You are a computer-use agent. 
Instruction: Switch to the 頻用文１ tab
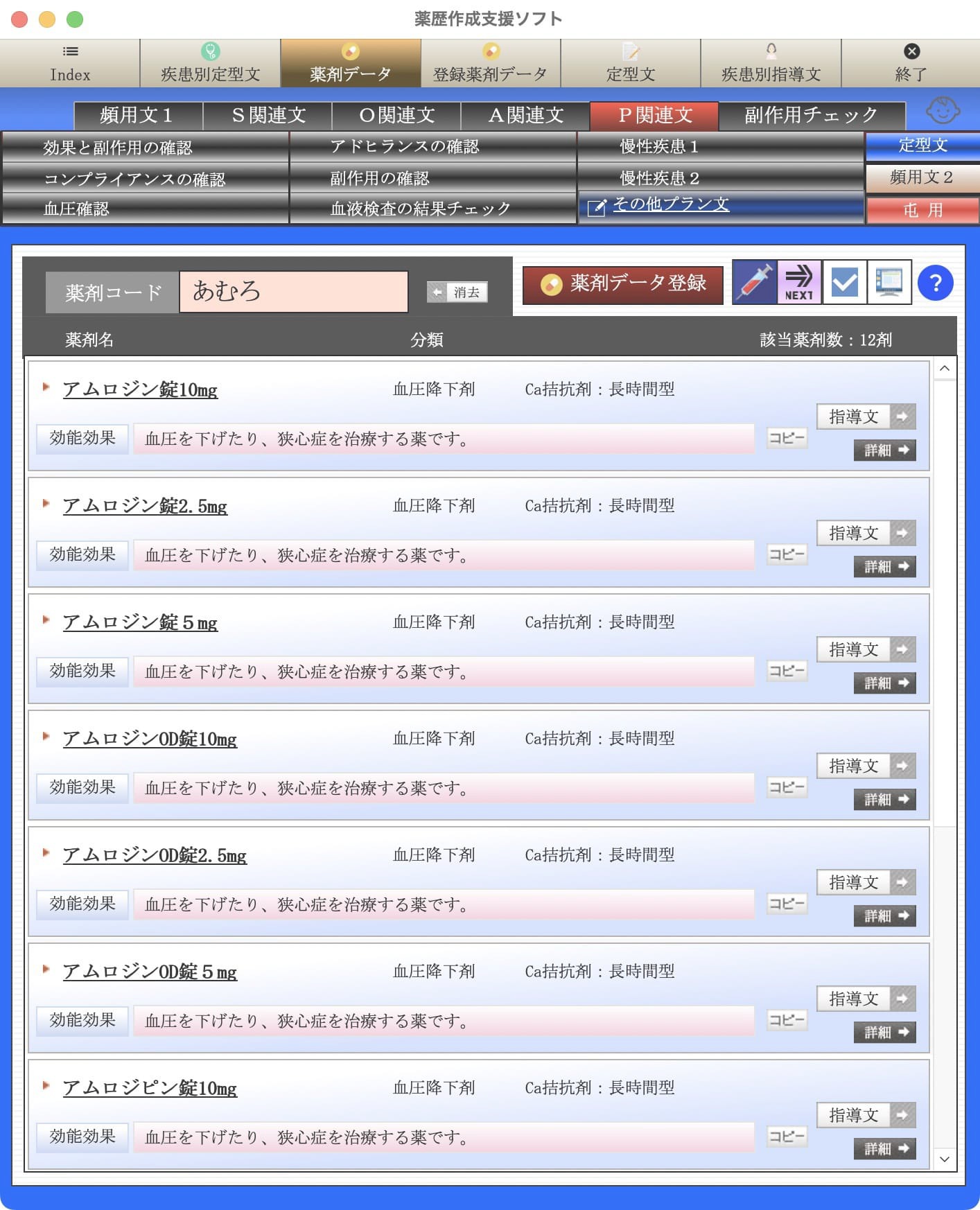click(138, 115)
